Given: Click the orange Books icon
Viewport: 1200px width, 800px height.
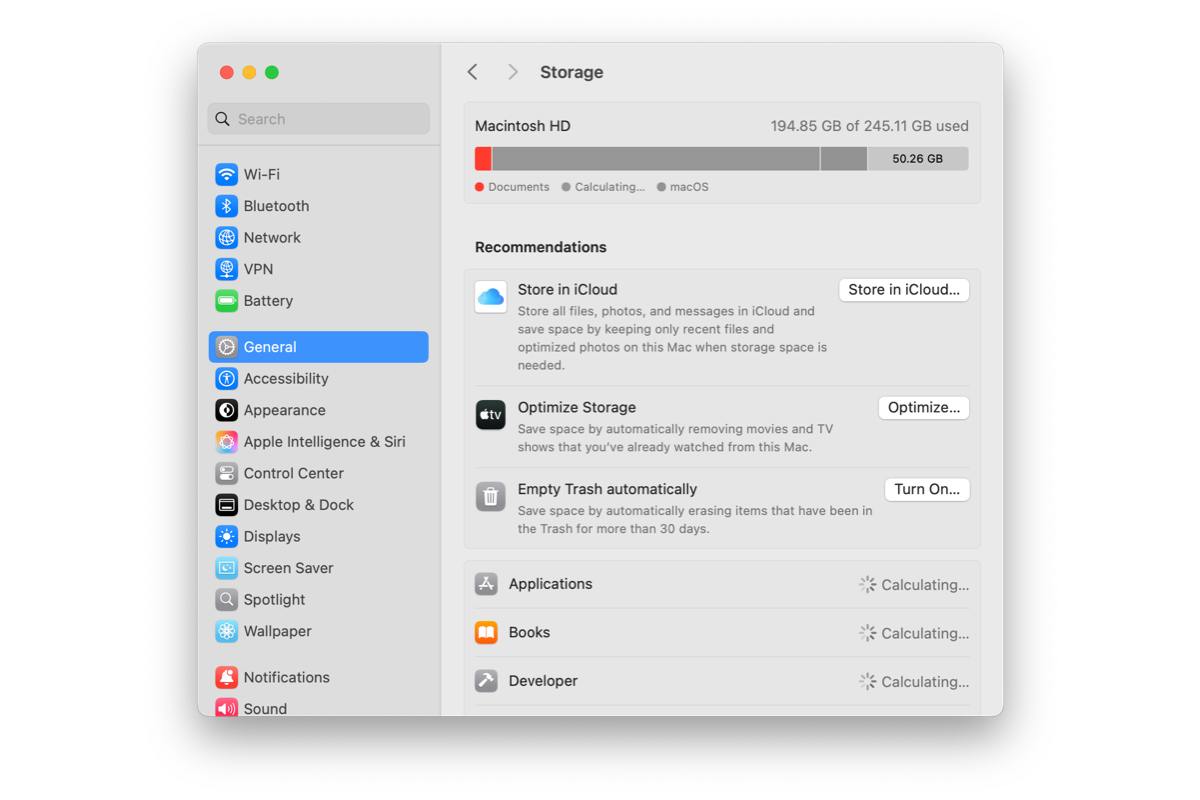Looking at the screenshot, I should 487,632.
